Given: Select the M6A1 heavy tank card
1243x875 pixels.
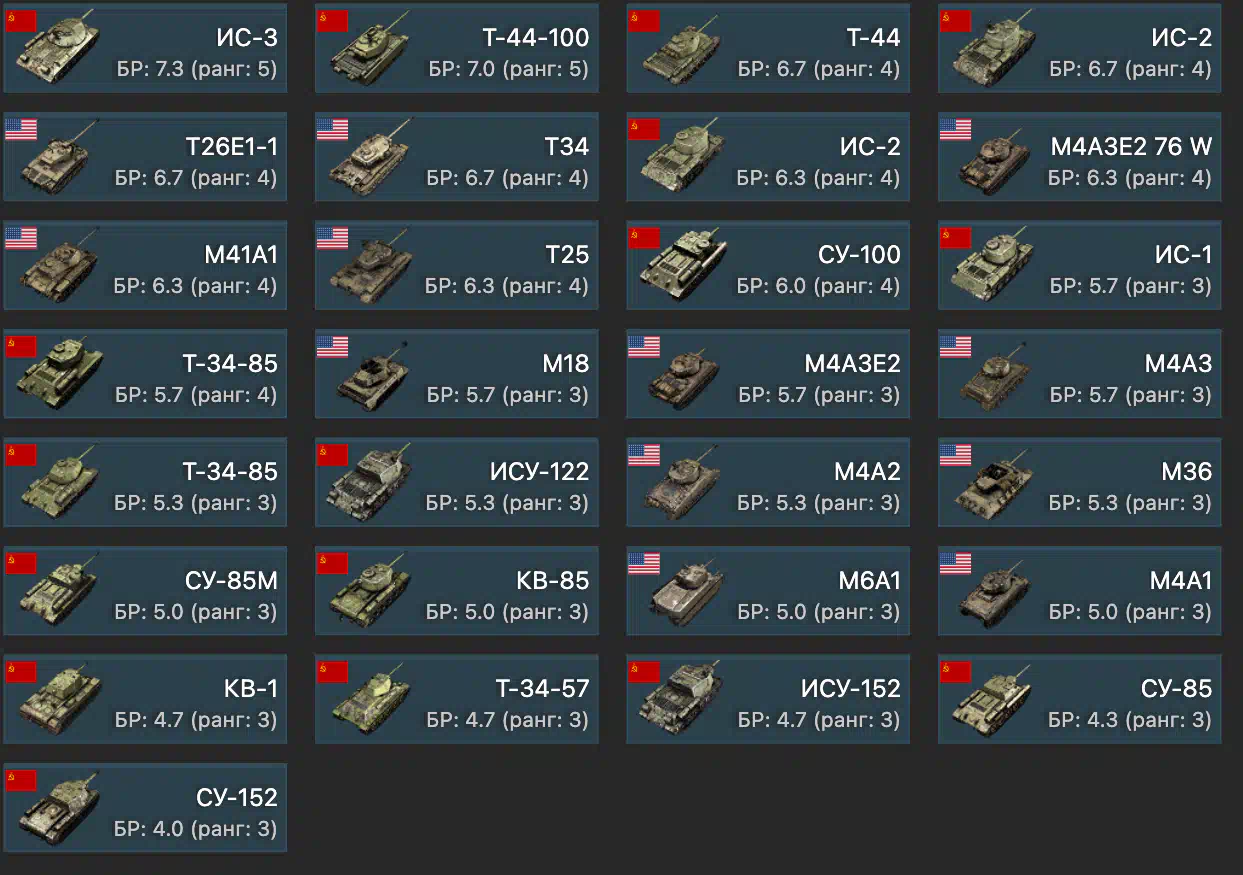Looking at the screenshot, I should [768, 590].
